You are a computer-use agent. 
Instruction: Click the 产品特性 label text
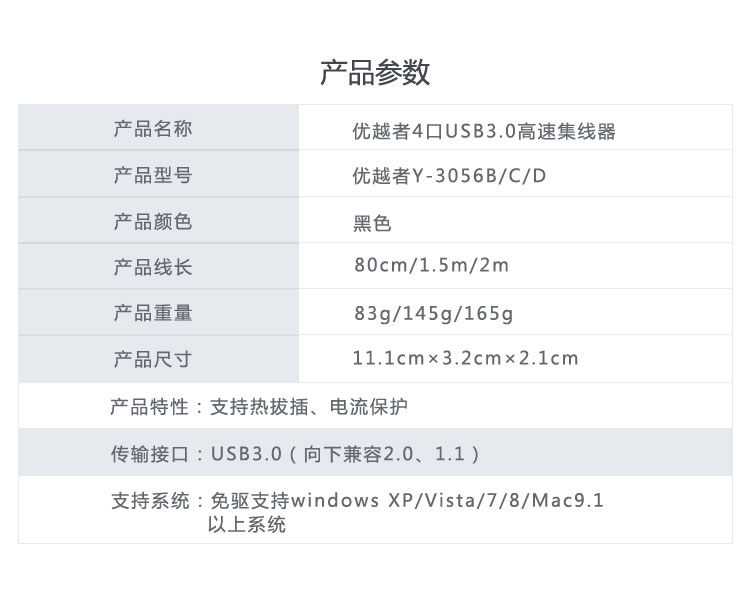tap(150, 407)
